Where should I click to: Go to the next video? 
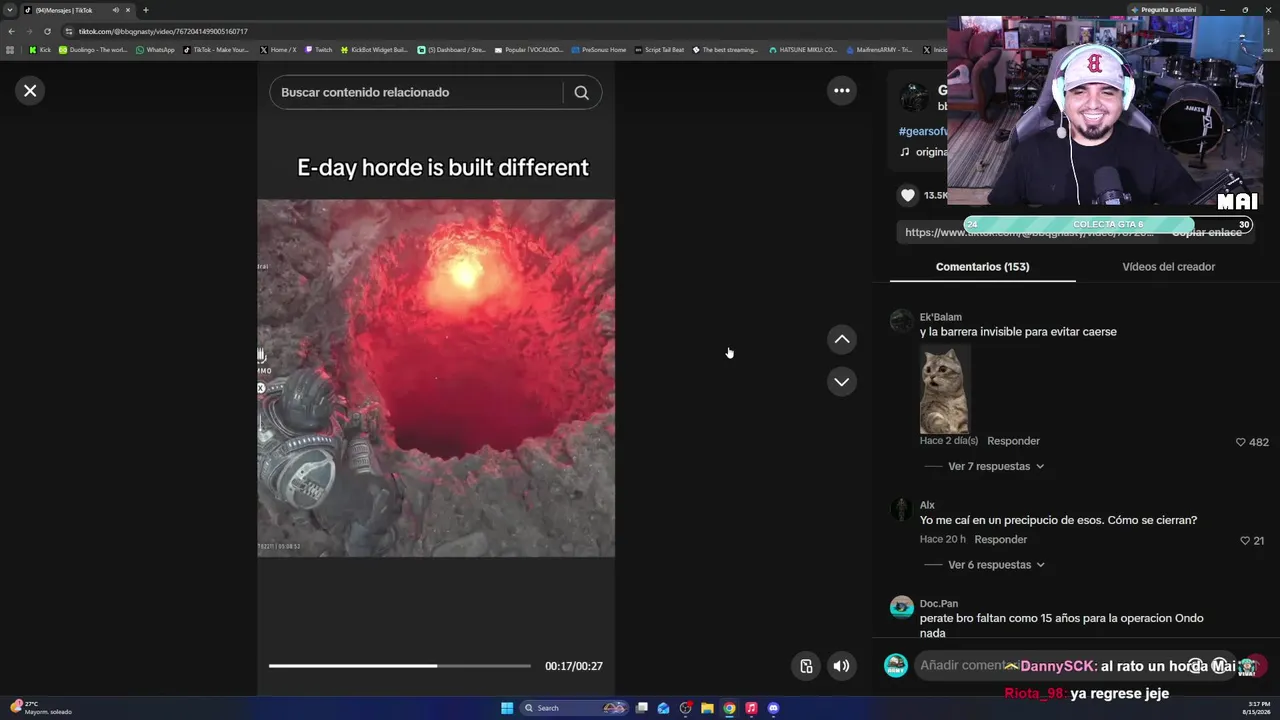coord(842,382)
